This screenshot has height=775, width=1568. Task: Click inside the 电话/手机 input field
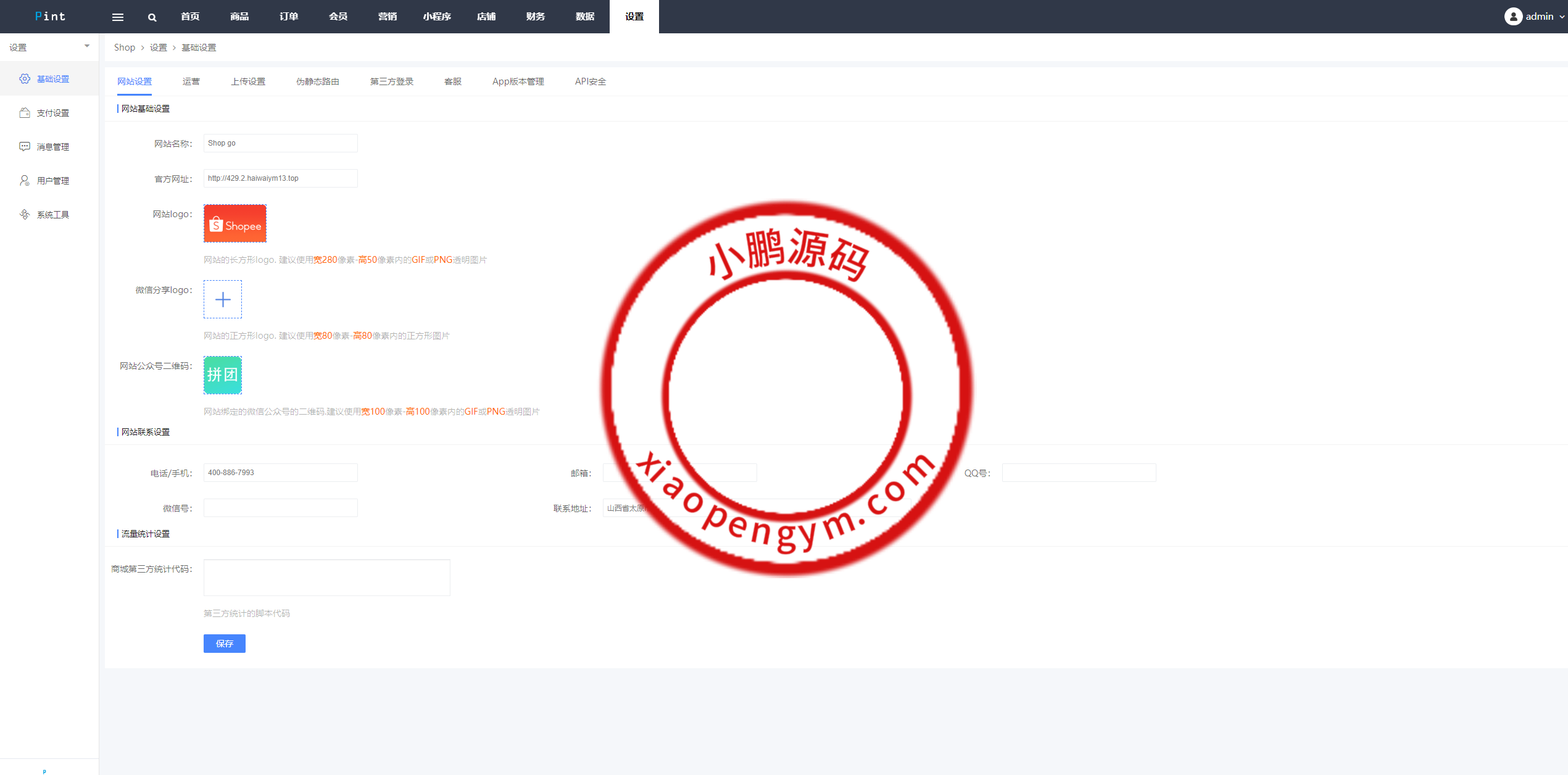[x=280, y=472]
